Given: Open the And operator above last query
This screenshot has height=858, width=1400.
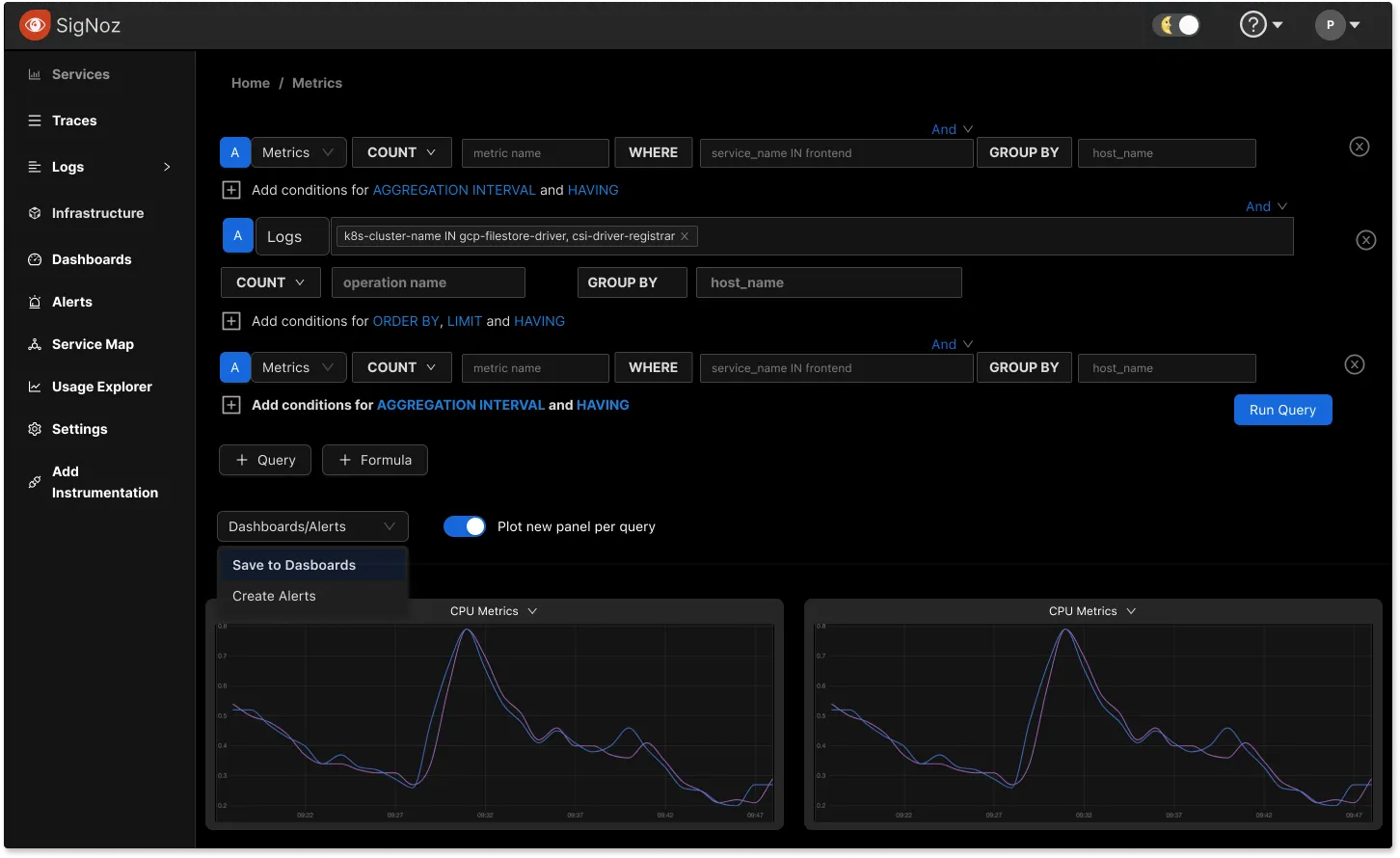Looking at the screenshot, I should pyautogui.click(x=953, y=344).
